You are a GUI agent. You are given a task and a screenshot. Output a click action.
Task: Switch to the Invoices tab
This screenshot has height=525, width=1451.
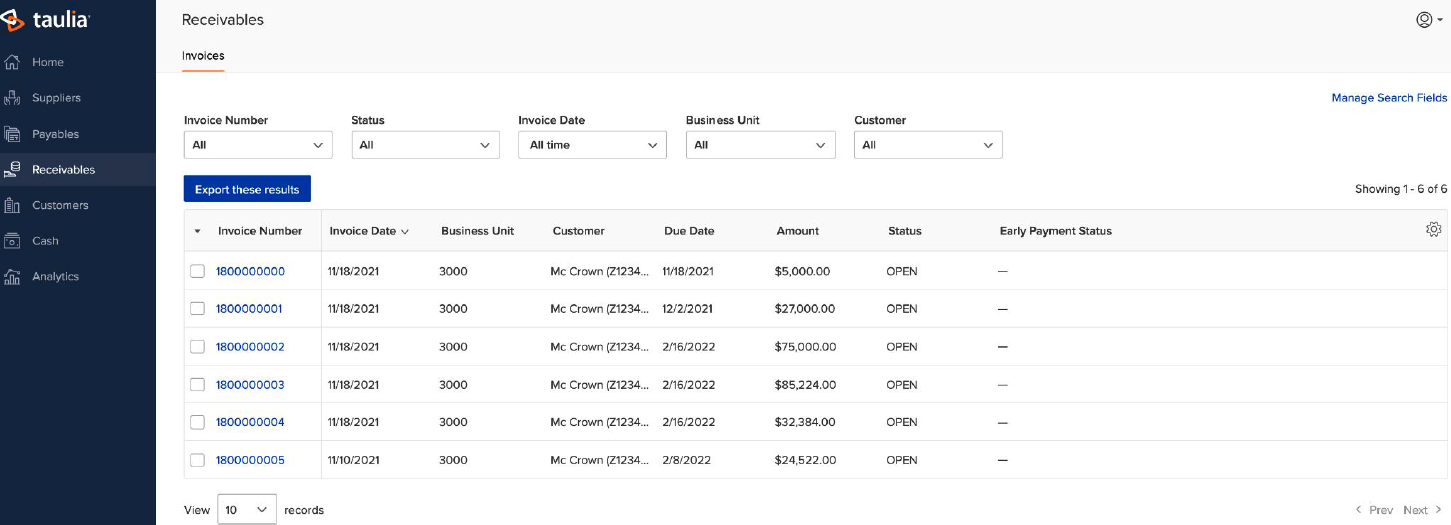203,57
